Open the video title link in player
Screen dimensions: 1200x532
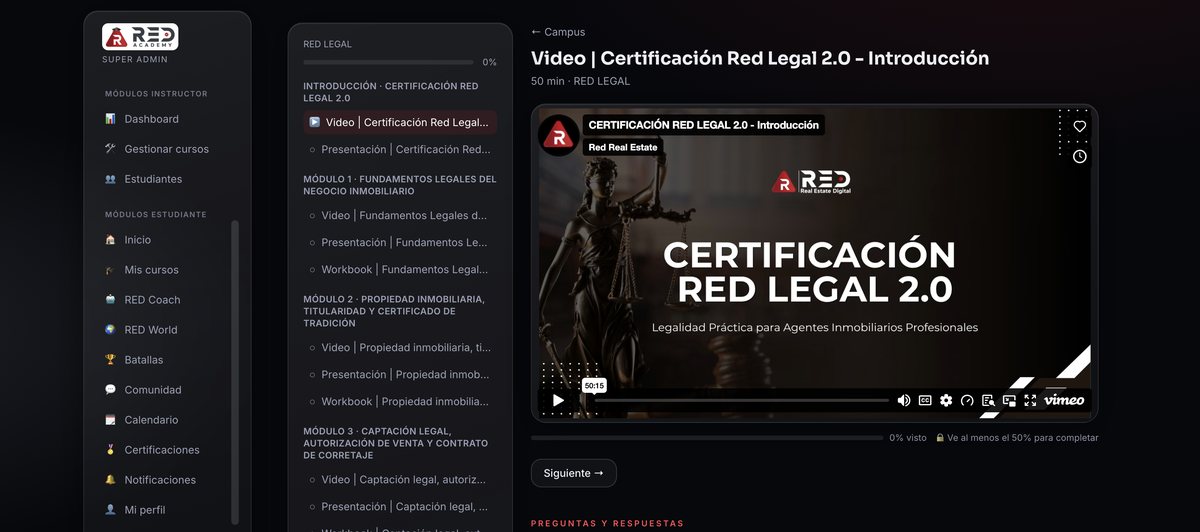pyautogui.click(x=704, y=125)
